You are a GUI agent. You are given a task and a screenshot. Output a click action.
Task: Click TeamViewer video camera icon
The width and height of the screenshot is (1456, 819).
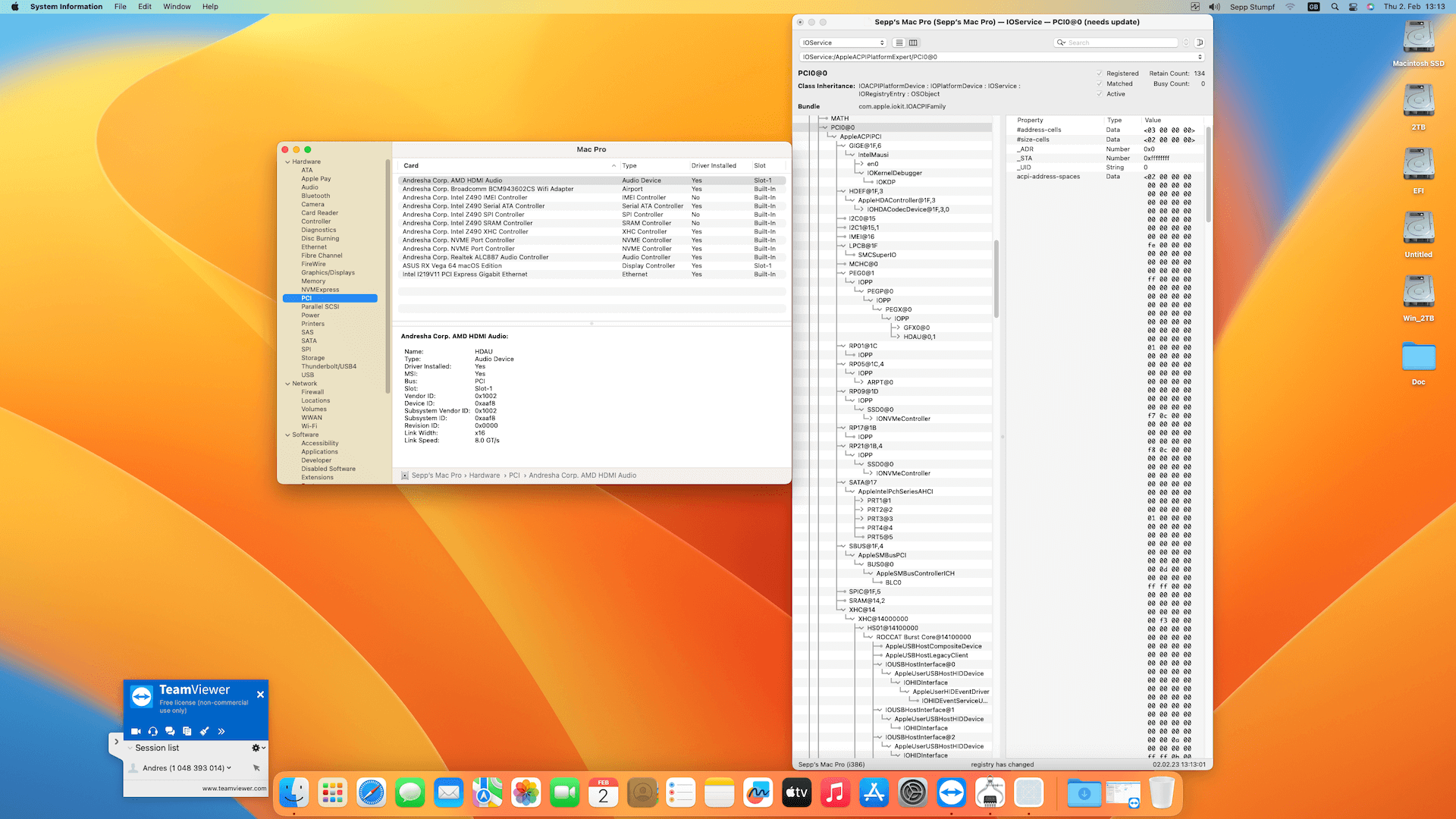point(136,731)
